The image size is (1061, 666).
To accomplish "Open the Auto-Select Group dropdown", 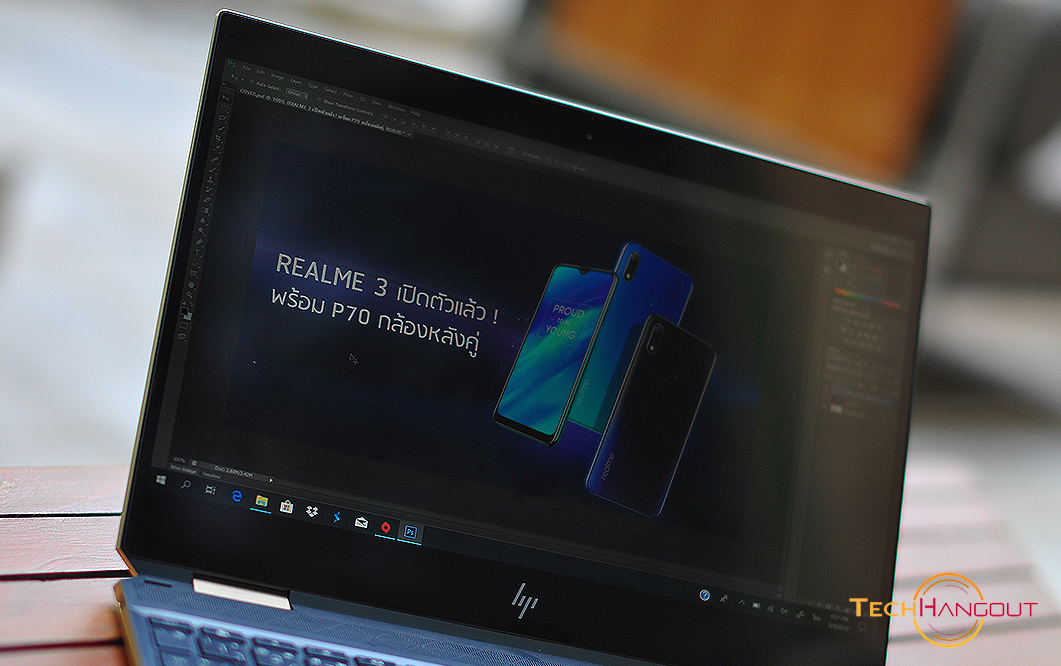I will tap(298, 95).
